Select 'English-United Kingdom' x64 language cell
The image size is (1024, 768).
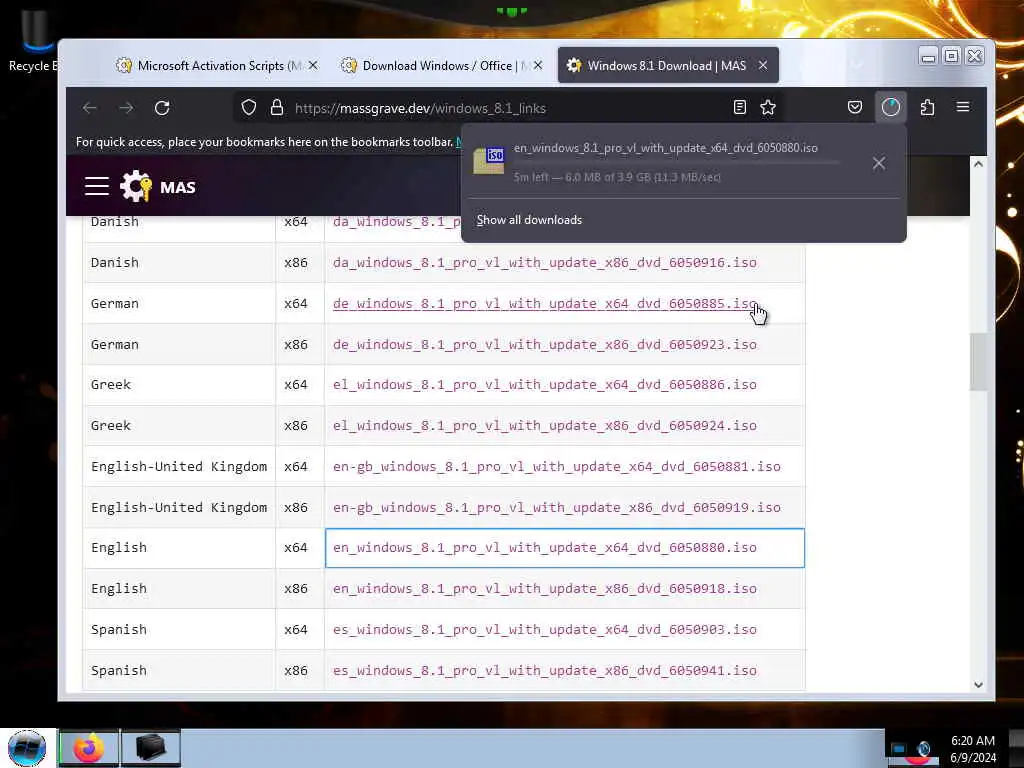coord(179,467)
